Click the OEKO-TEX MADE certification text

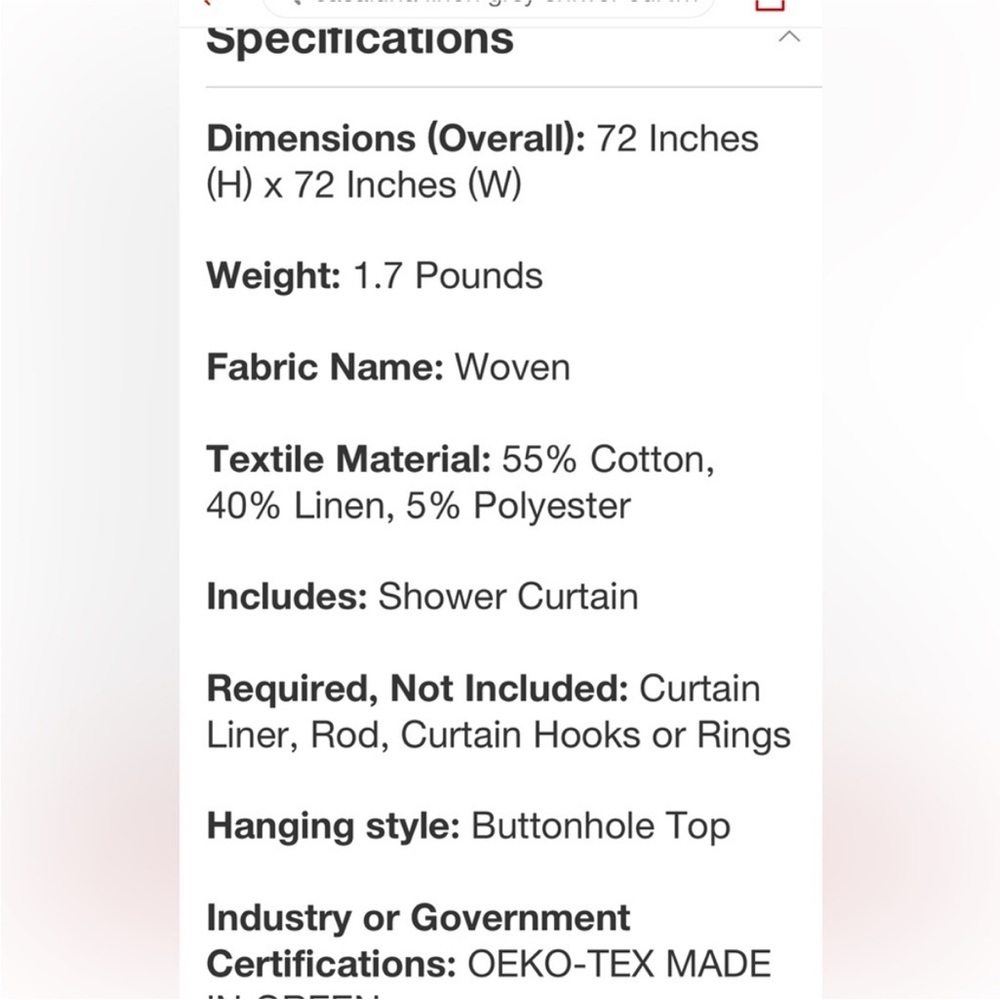pos(619,964)
